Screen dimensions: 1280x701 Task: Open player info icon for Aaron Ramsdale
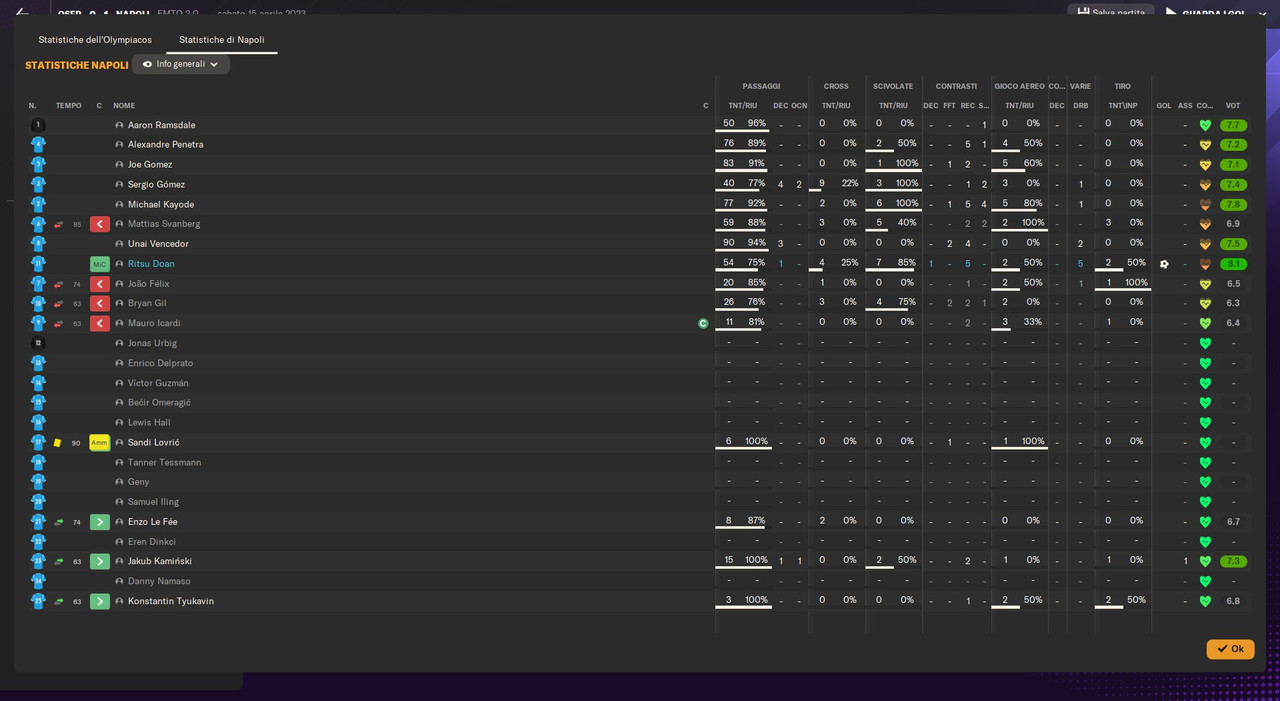coord(119,125)
